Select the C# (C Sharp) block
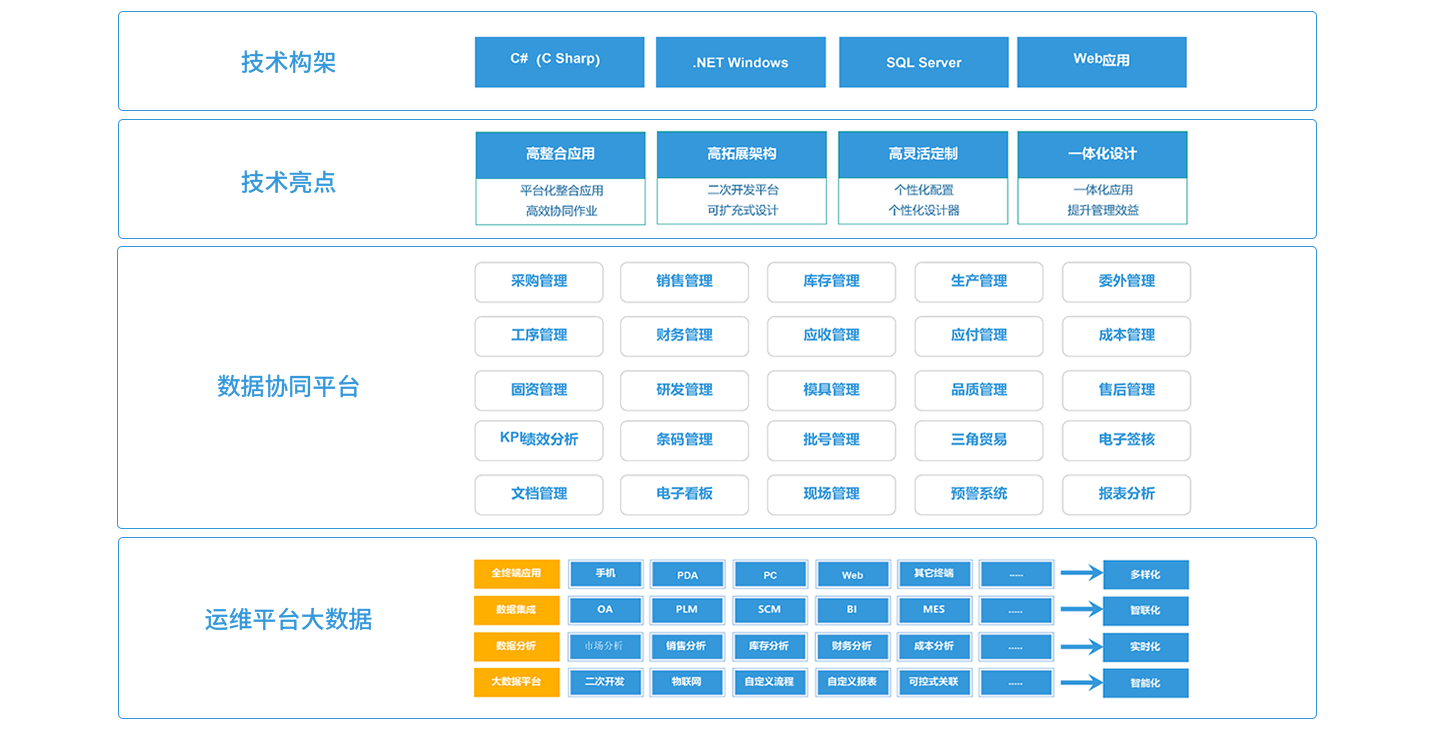Image resolution: width=1440 pixels, height=735 pixels. (x=559, y=62)
